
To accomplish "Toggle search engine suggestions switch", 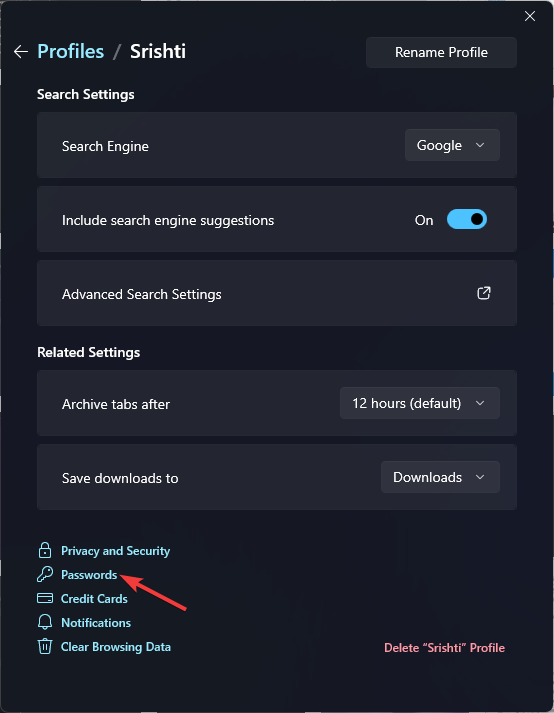I will point(467,220).
